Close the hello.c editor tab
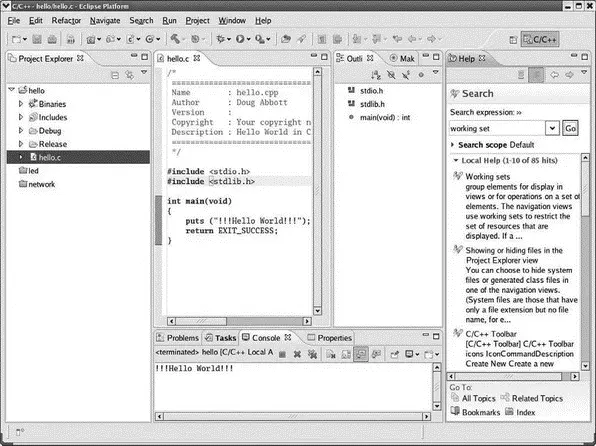596x446 pixels. tap(197, 58)
